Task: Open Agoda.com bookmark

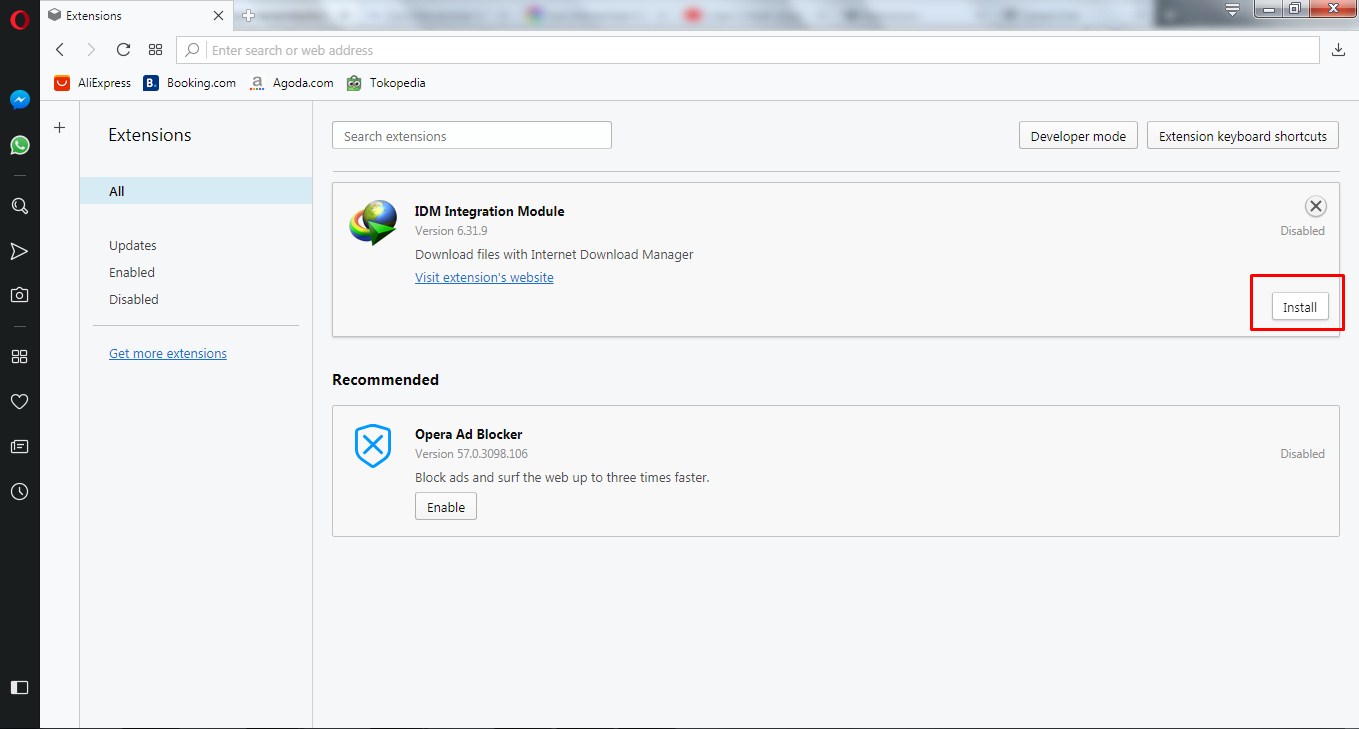Action: [x=291, y=83]
